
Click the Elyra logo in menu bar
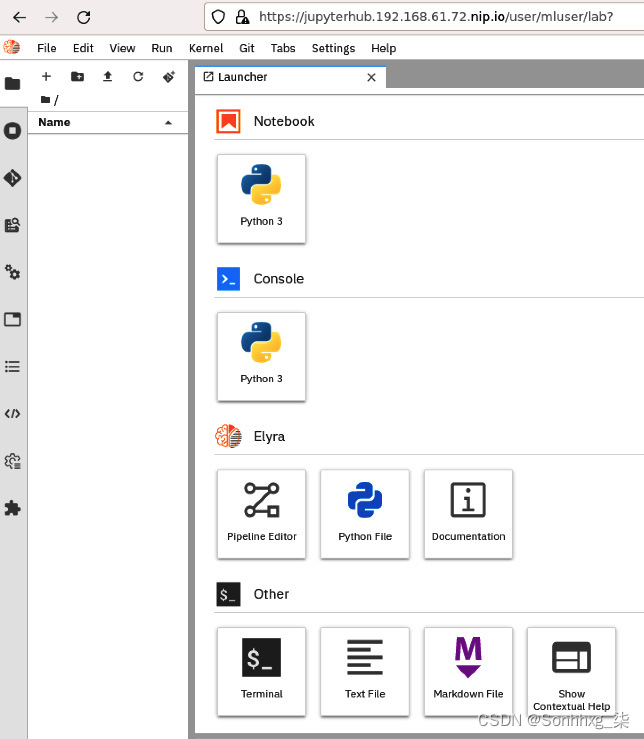pyautogui.click(x=12, y=48)
